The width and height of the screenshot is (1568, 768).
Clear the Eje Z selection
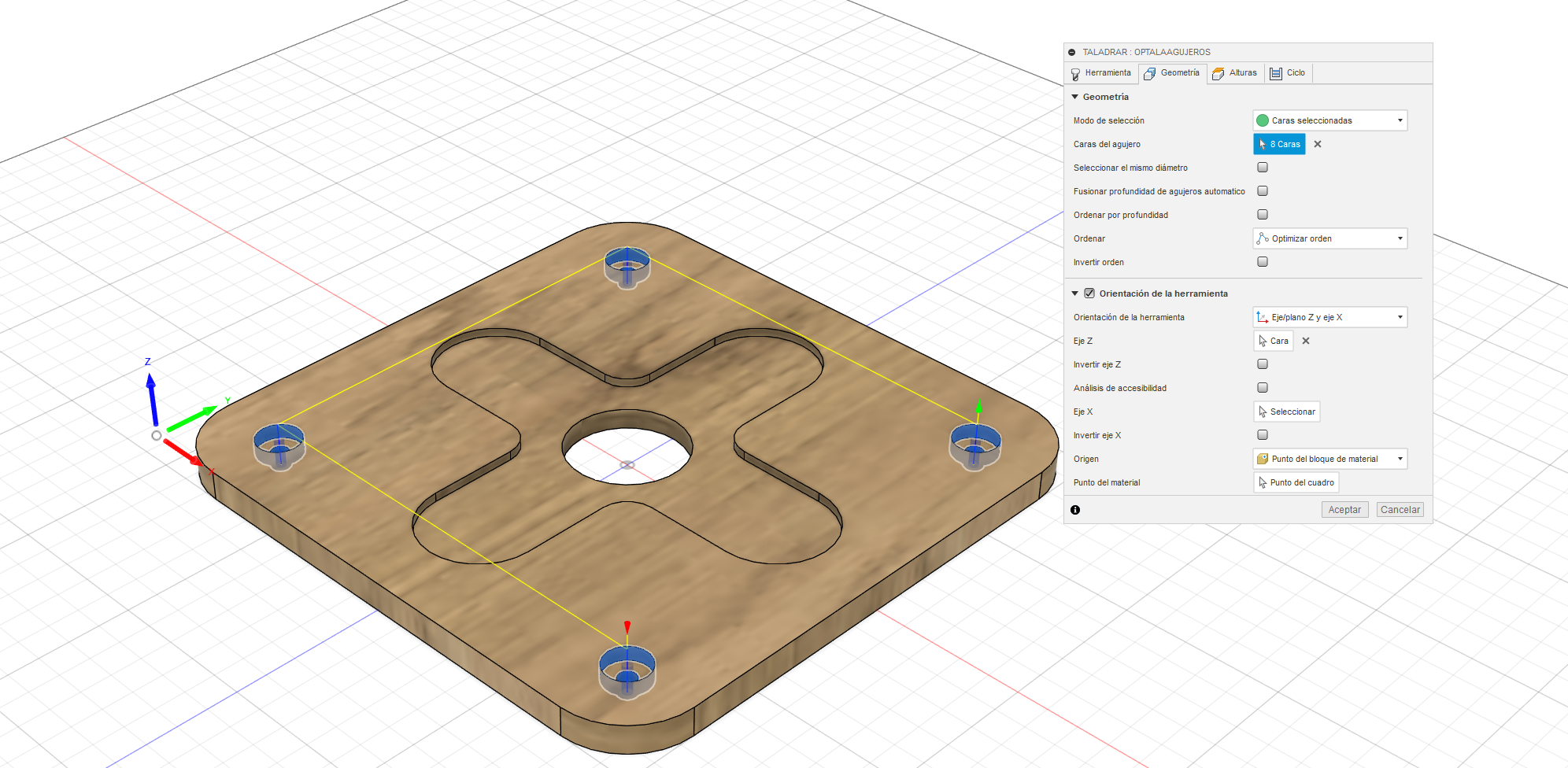[x=1306, y=341]
